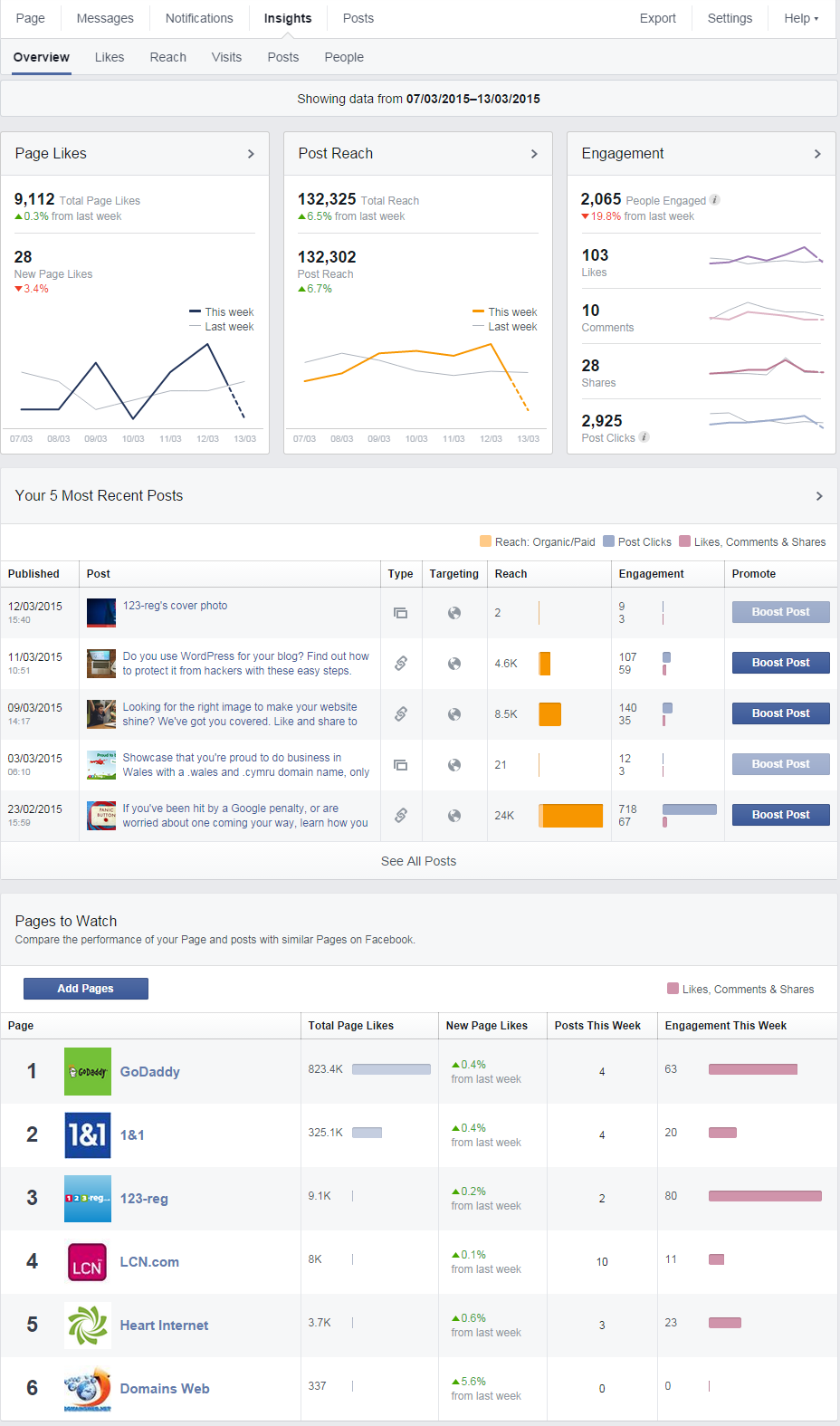
Task: Click info icon next to People Engaged
Action: coord(714,200)
